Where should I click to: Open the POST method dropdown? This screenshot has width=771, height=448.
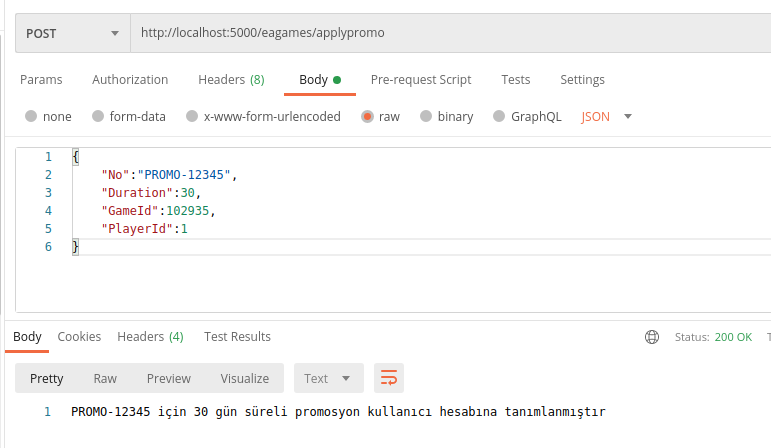tap(73, 33)
